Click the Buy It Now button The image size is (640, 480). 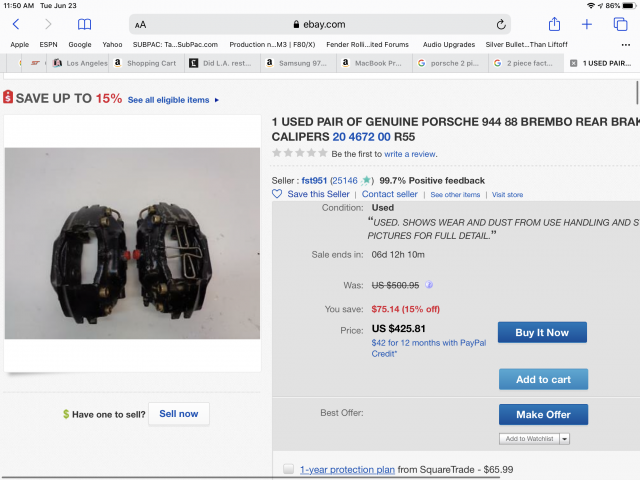[x=542, y=332]
